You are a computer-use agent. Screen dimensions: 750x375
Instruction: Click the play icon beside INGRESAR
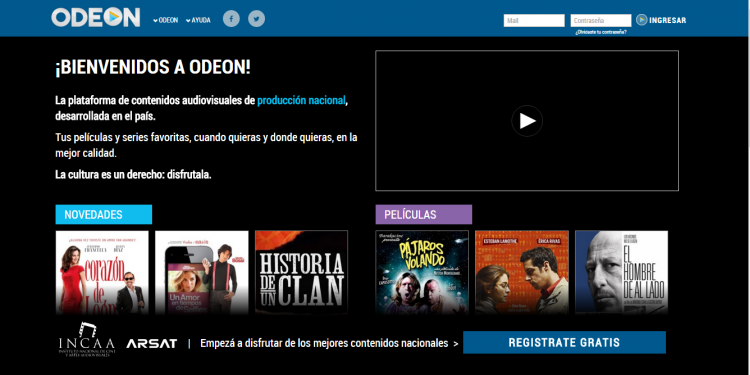[641, 20]
